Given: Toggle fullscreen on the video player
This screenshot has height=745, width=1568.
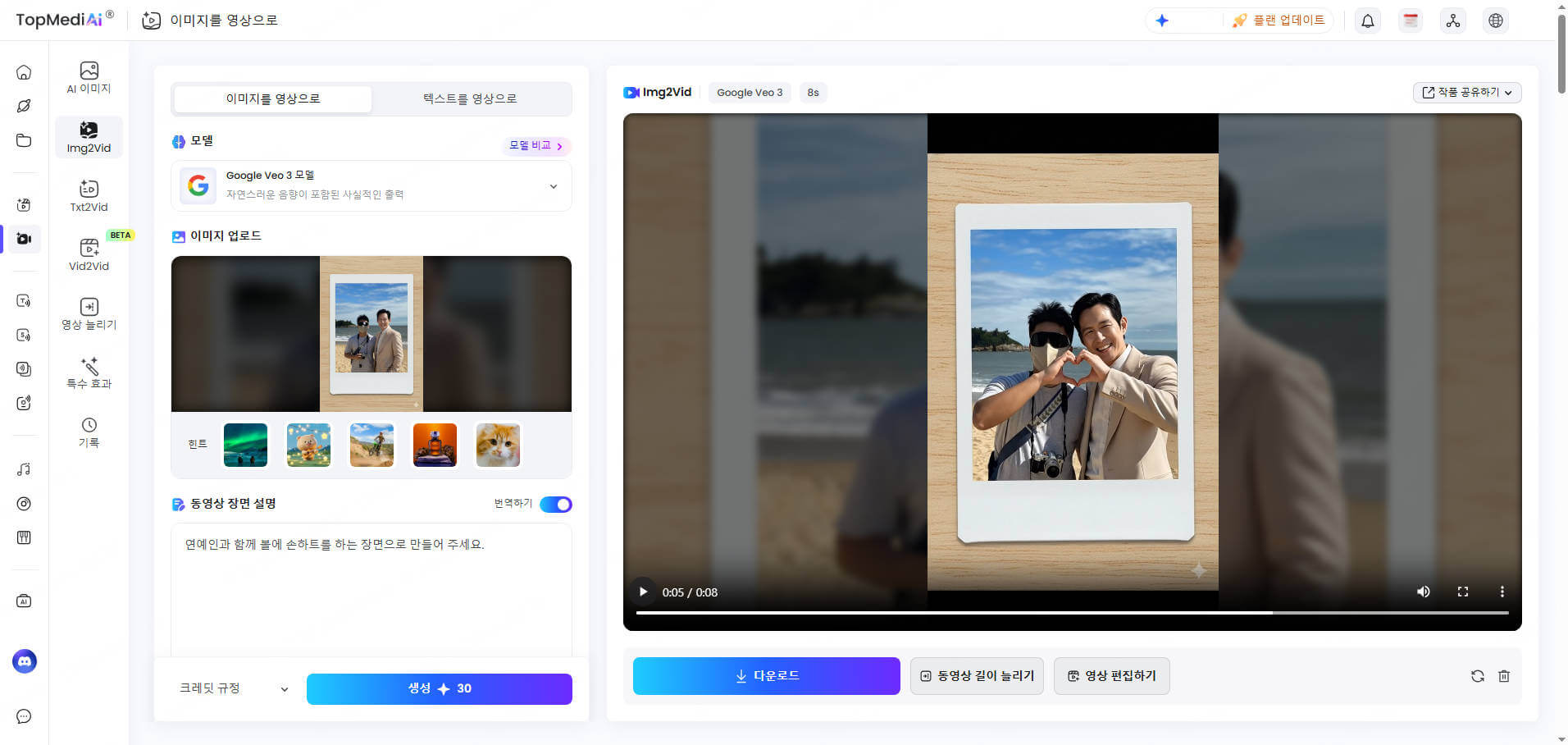Looking at the screenshot, I should tap(1462, 592).
